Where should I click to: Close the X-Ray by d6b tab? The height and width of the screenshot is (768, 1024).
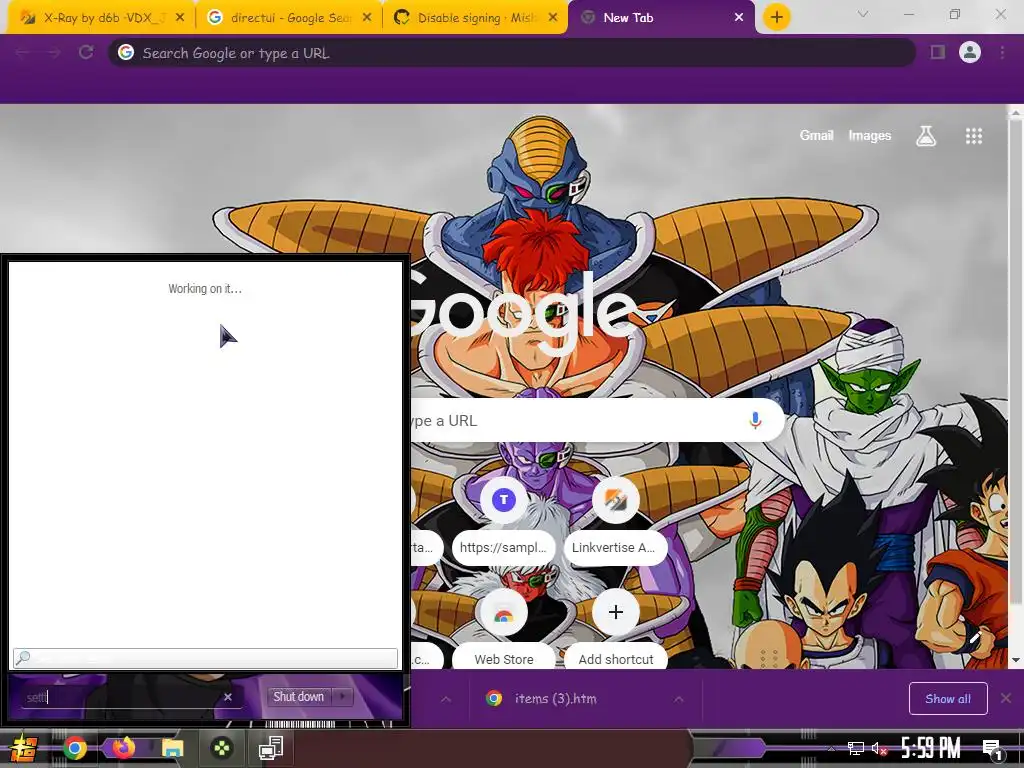coord(180,18)
